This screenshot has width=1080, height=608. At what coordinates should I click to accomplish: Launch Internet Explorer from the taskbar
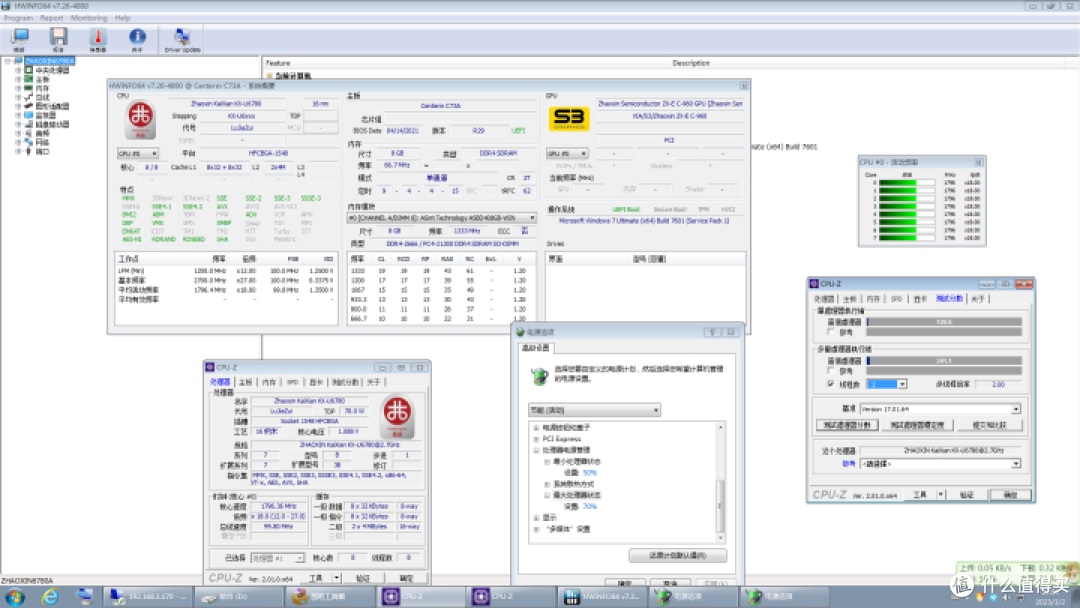[50, 596]
